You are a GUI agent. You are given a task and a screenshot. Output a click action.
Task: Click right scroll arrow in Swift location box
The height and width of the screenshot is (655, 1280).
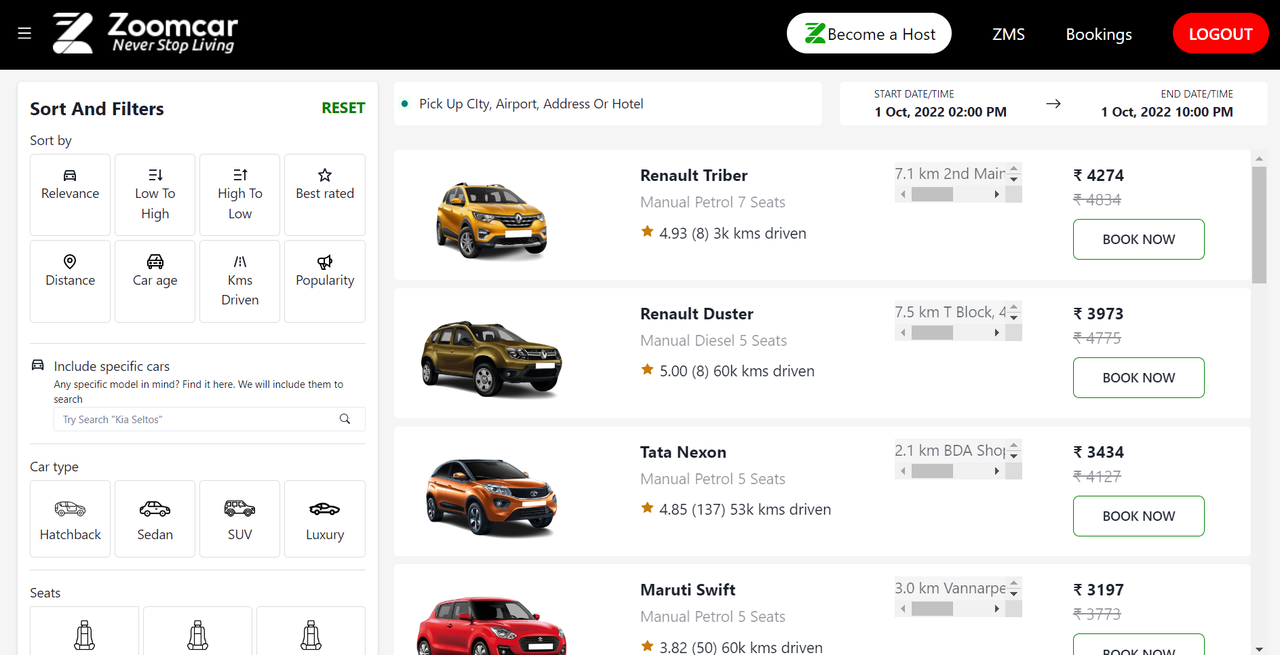pyautogui.click(x=997, y=608)
